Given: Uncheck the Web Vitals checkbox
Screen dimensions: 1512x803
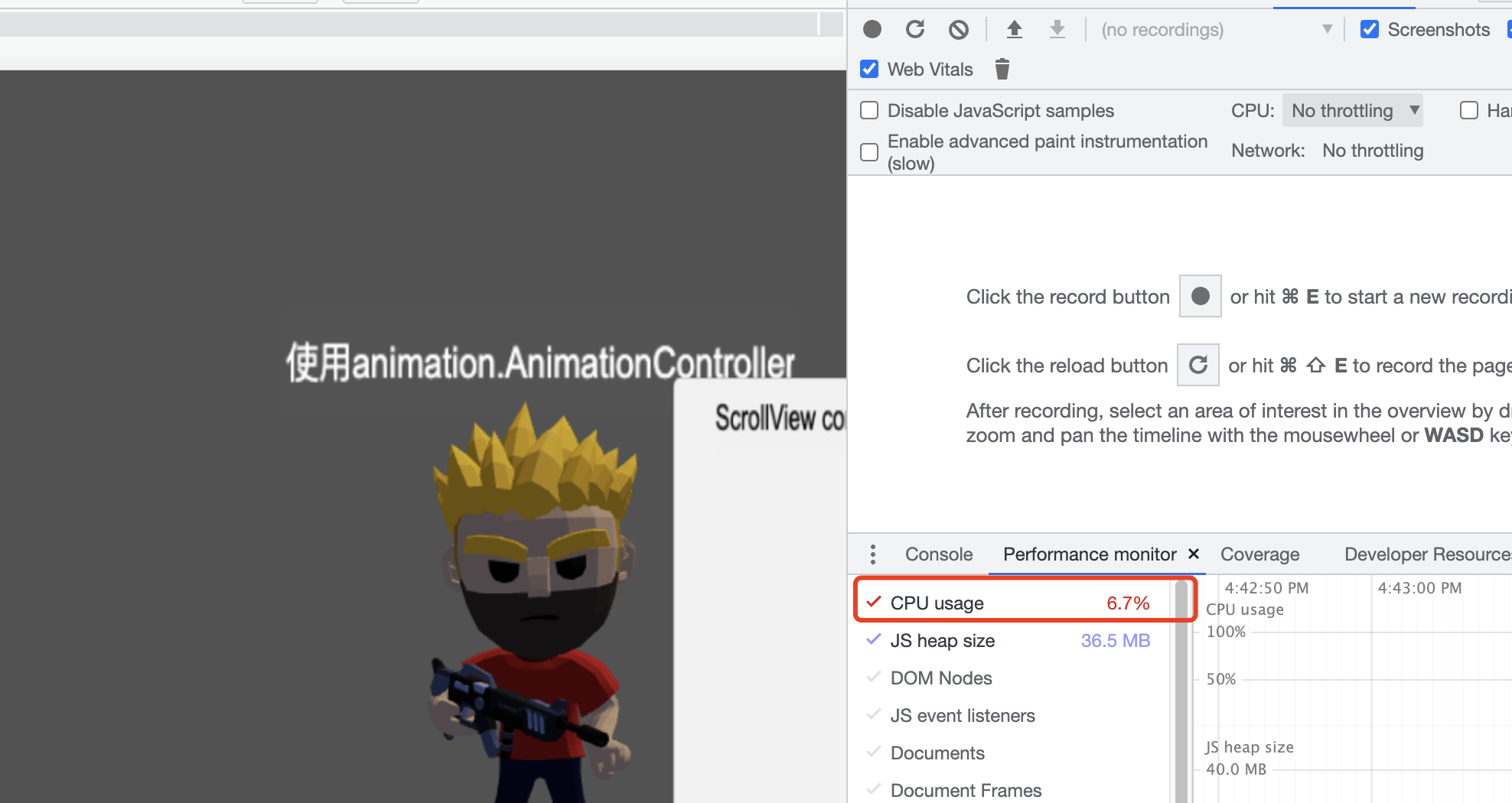Looking at the screenshot, I should (869, 70).
